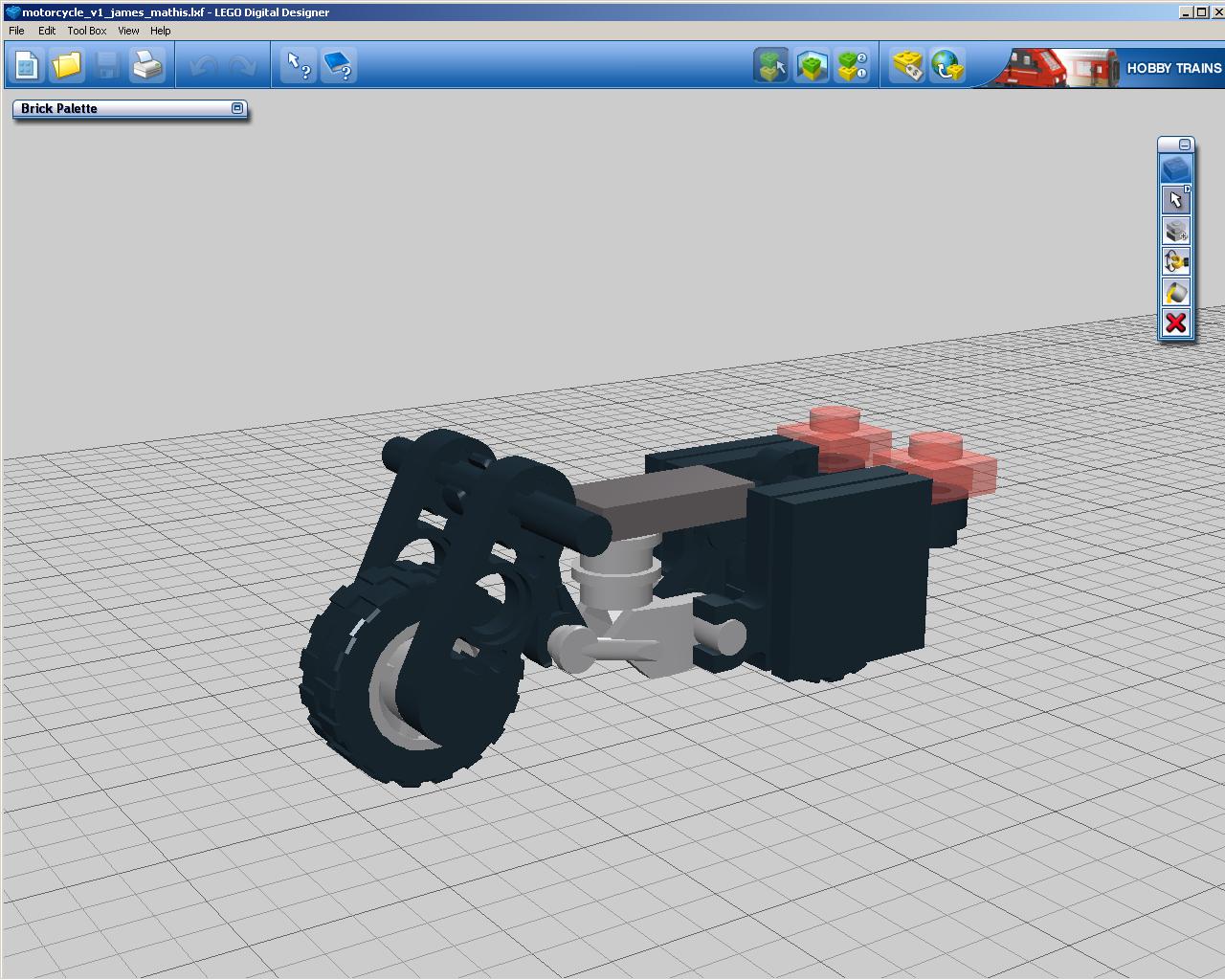Print the current model
Image resolution: width=1225 pixels, height=980 pixels.
point(147,65)
